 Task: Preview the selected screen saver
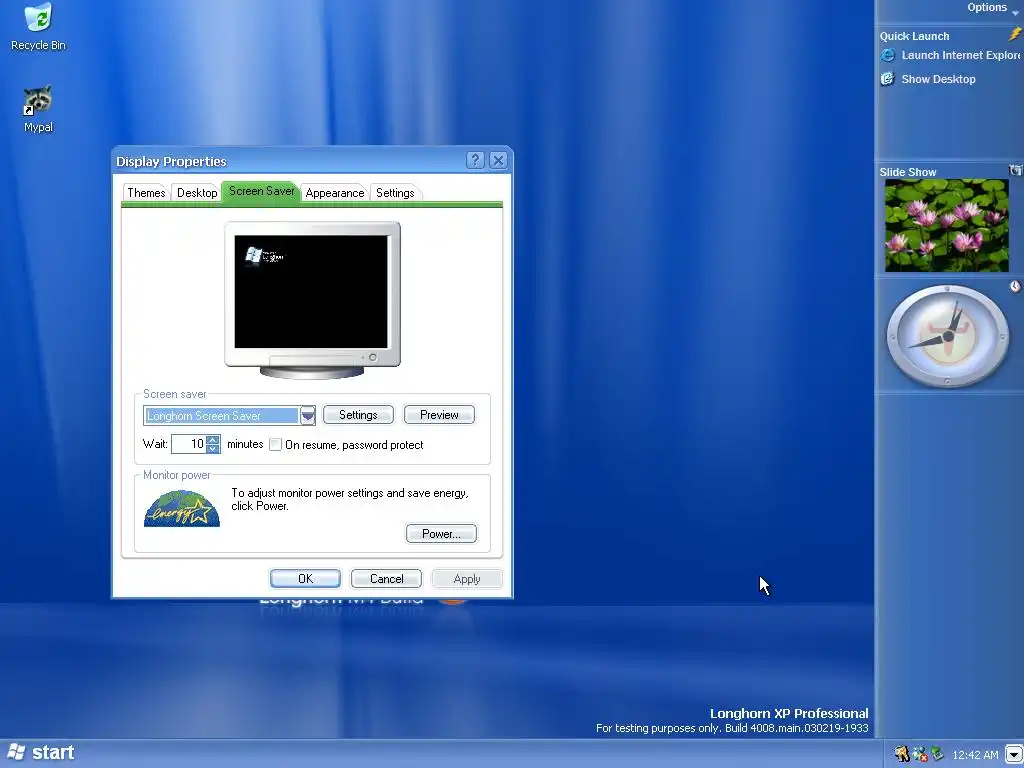pos(440,415)
